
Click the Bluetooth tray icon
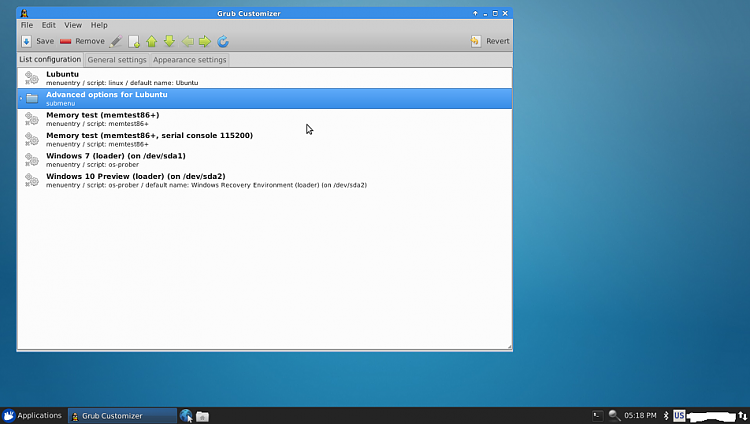tap(666, 416)
